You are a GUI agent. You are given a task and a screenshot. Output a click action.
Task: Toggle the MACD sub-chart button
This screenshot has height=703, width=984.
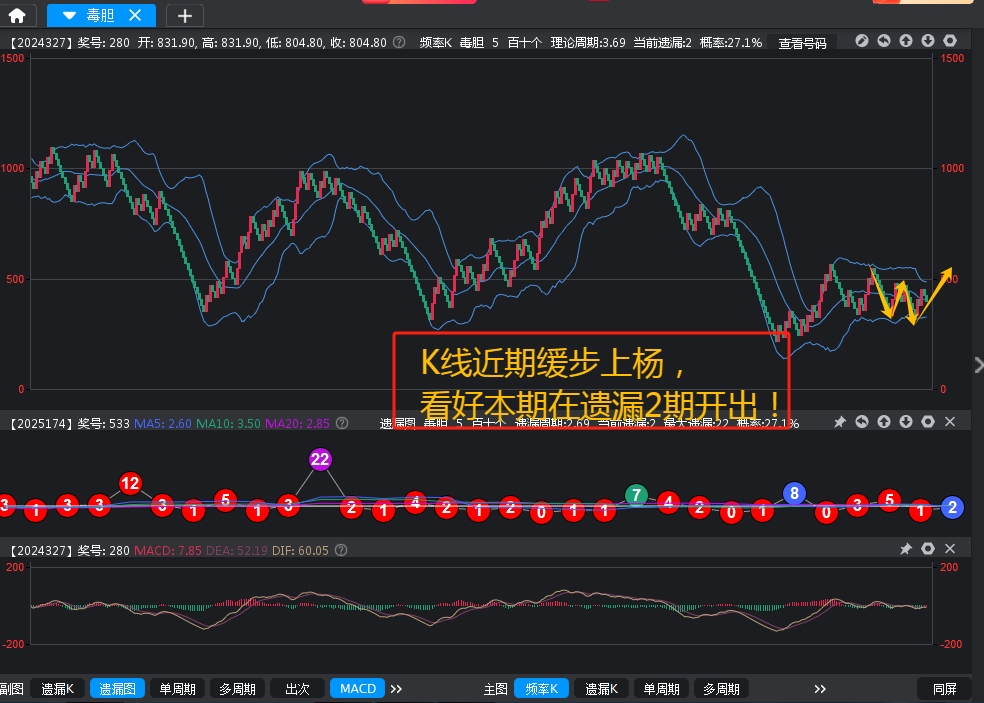pos(357,688)
